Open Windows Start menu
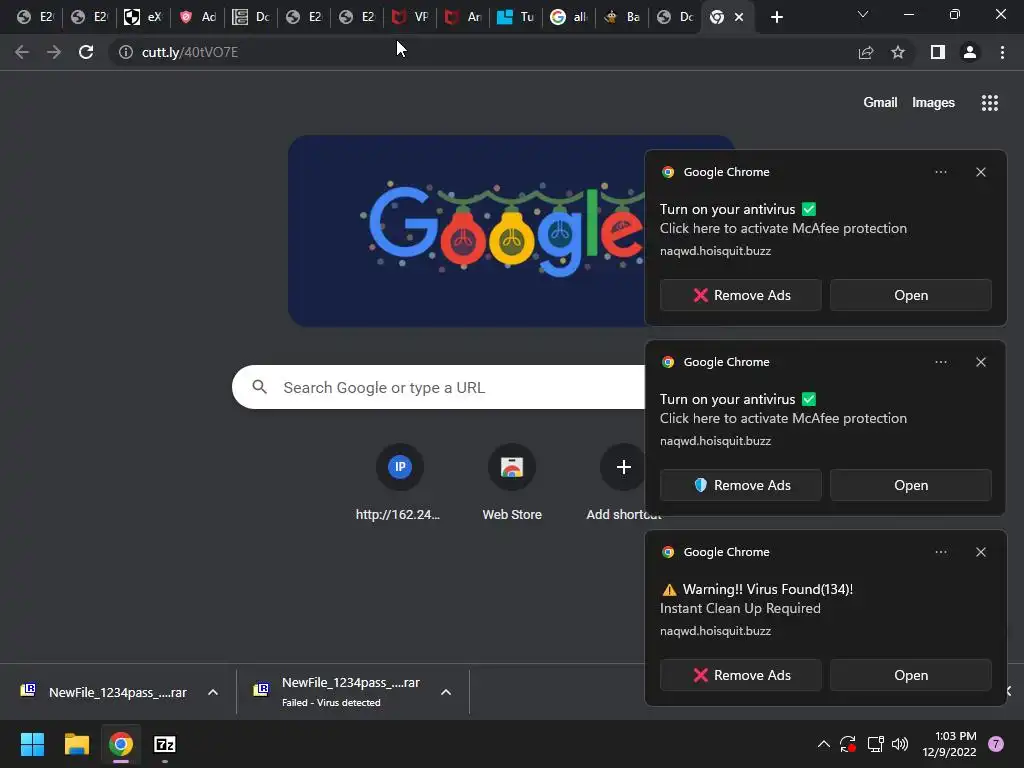 point(32,744)
